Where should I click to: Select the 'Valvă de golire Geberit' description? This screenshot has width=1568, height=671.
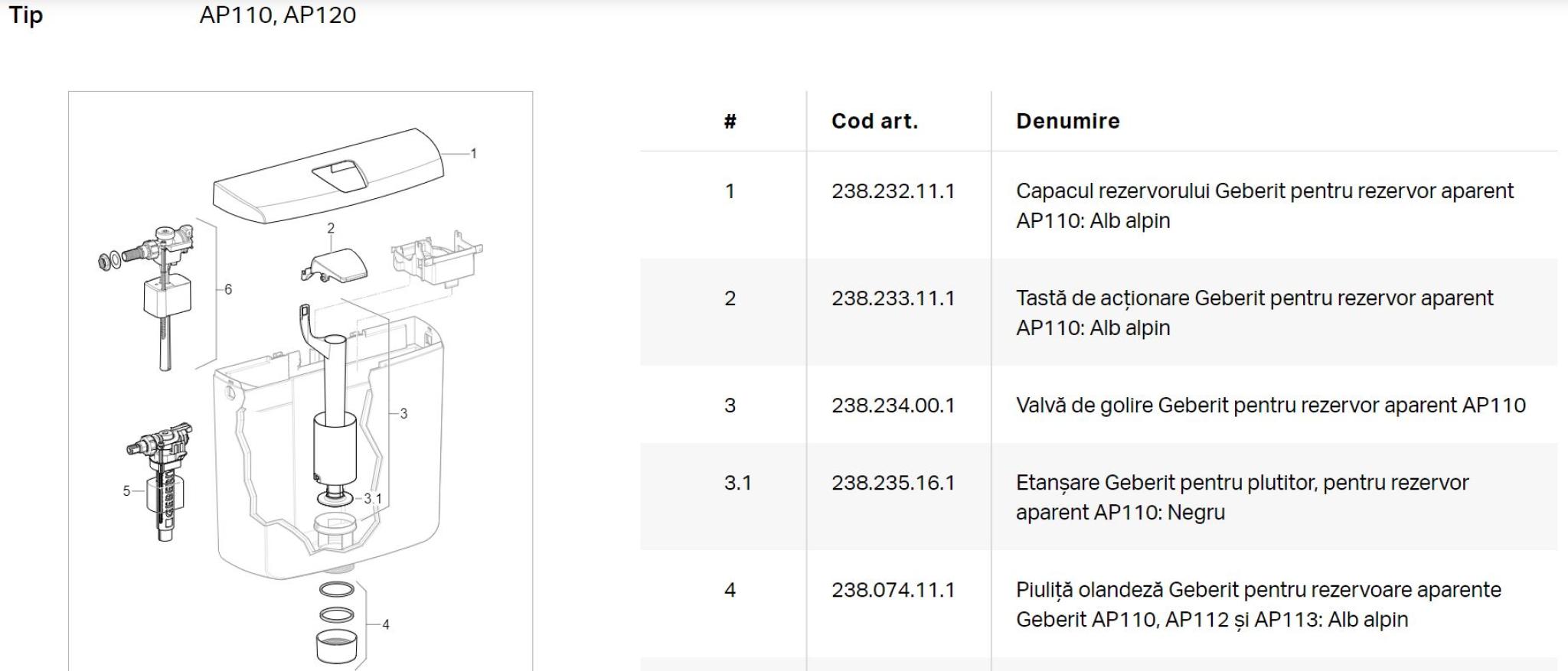click(1270, 406)
